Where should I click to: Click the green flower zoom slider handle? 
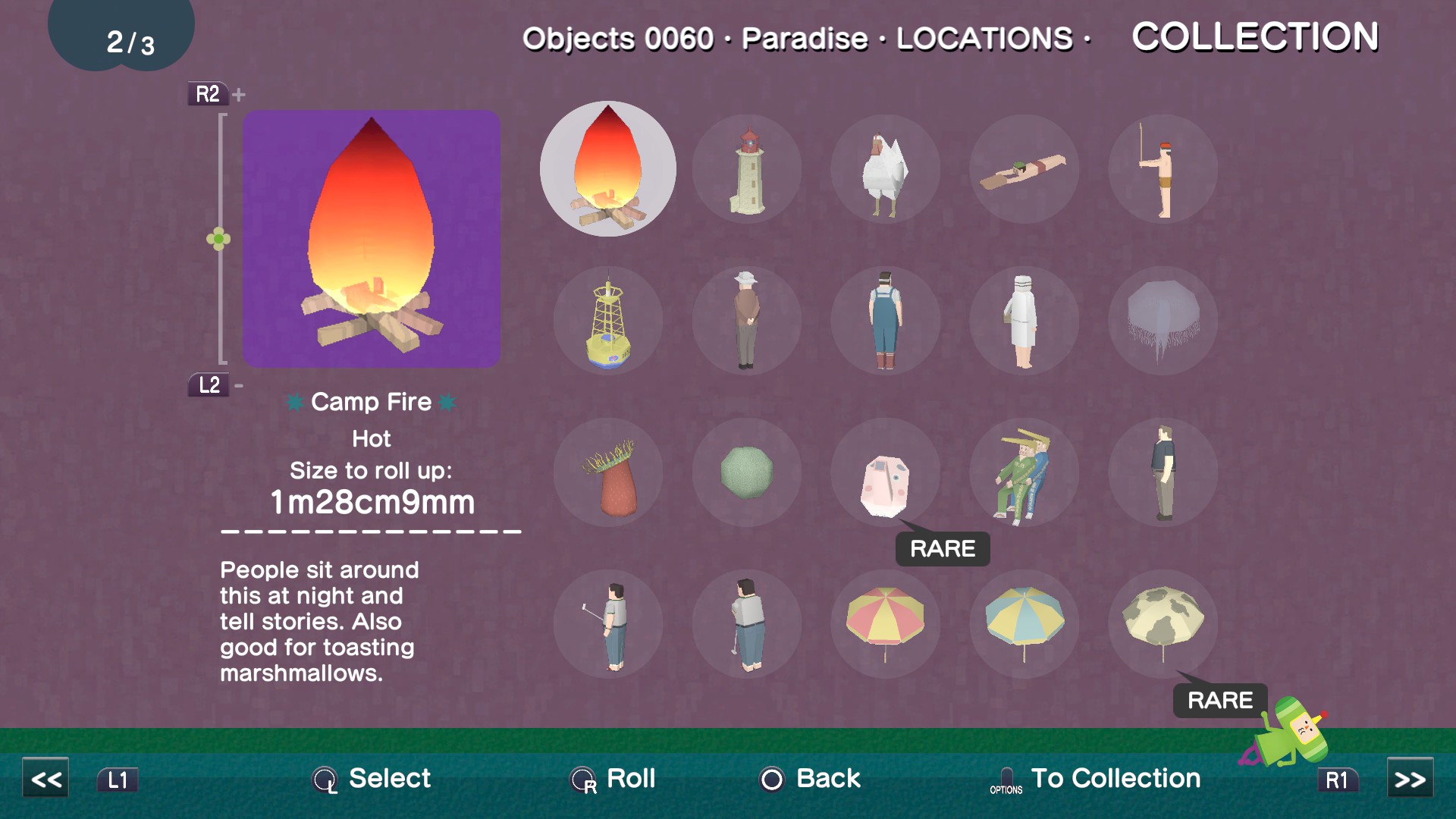point(218,240)
